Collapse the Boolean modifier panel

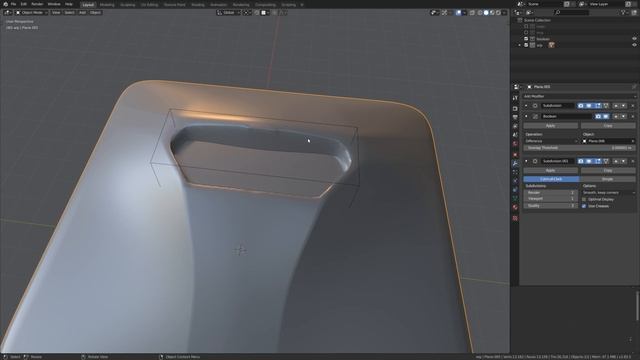[x=526, y=116]
